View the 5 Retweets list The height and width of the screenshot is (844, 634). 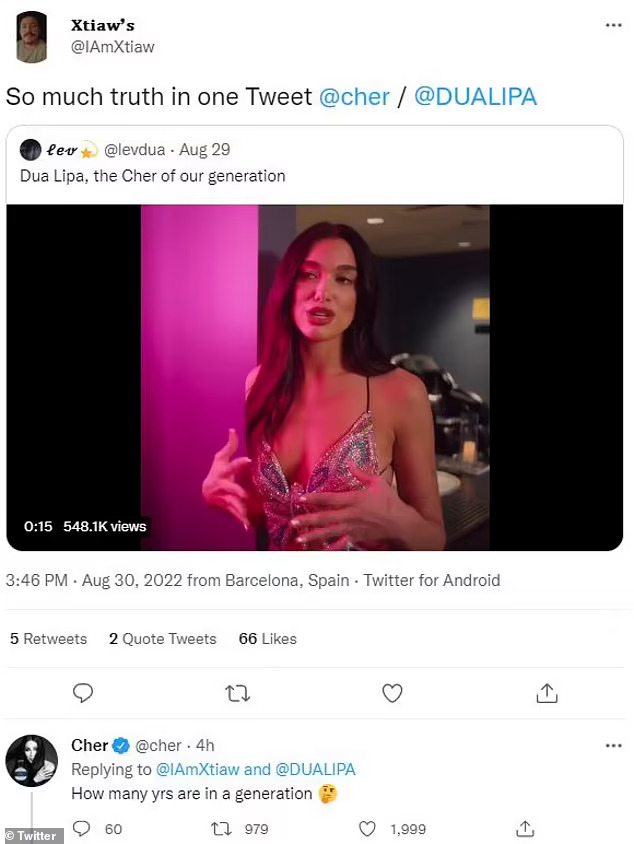[48, 639]
